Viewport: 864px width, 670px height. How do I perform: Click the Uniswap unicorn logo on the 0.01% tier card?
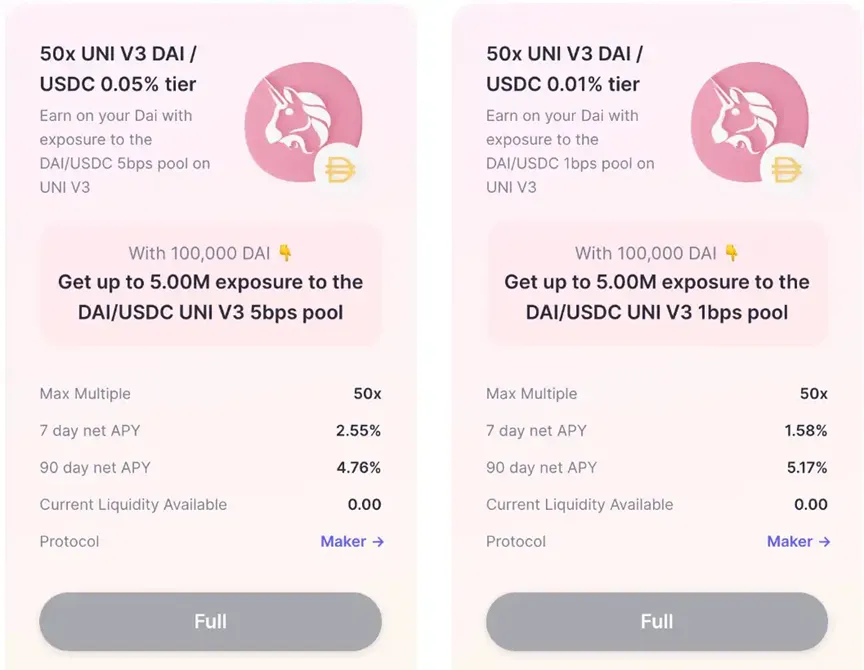pyautogui.click(x=749, y=122)
